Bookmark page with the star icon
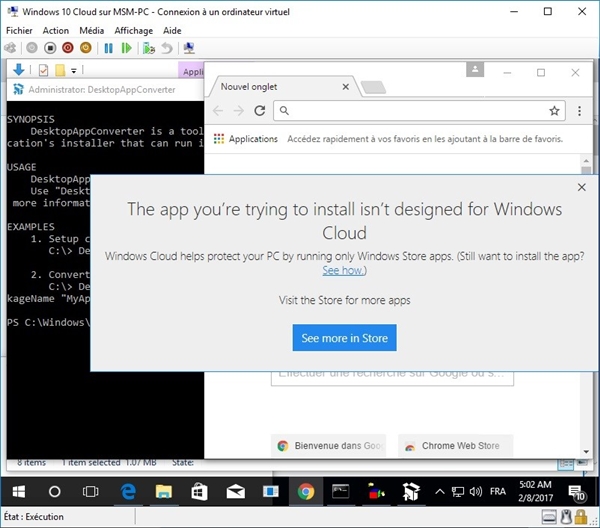The image size is (600, 528). [x=554, y=111]
